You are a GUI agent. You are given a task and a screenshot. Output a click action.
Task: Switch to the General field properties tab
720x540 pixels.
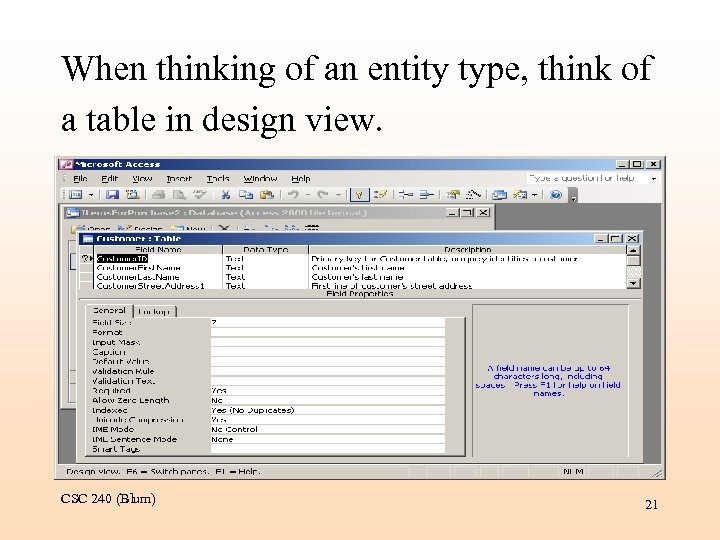coord(109,311)
